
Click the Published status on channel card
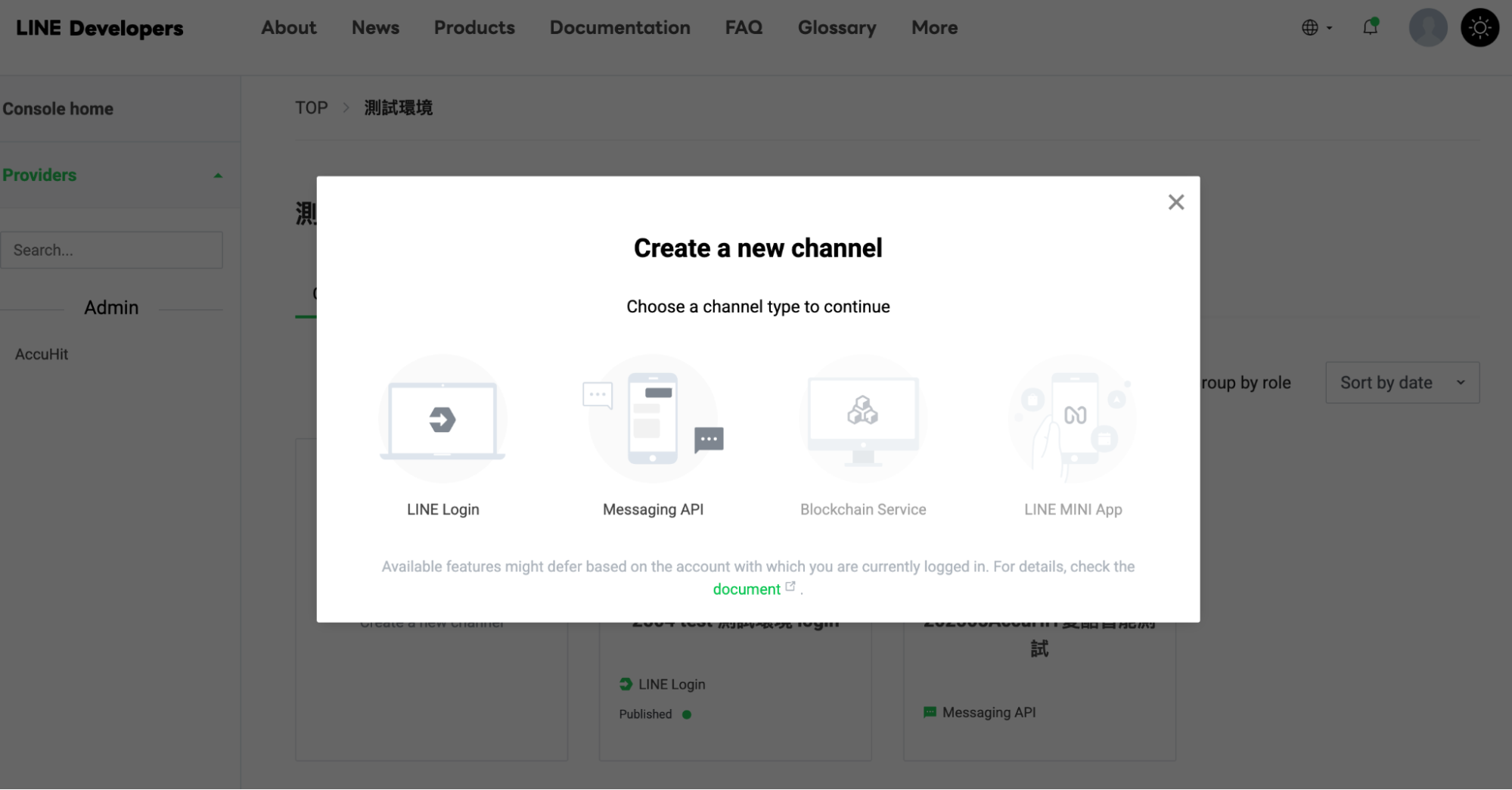pos(655,714)
